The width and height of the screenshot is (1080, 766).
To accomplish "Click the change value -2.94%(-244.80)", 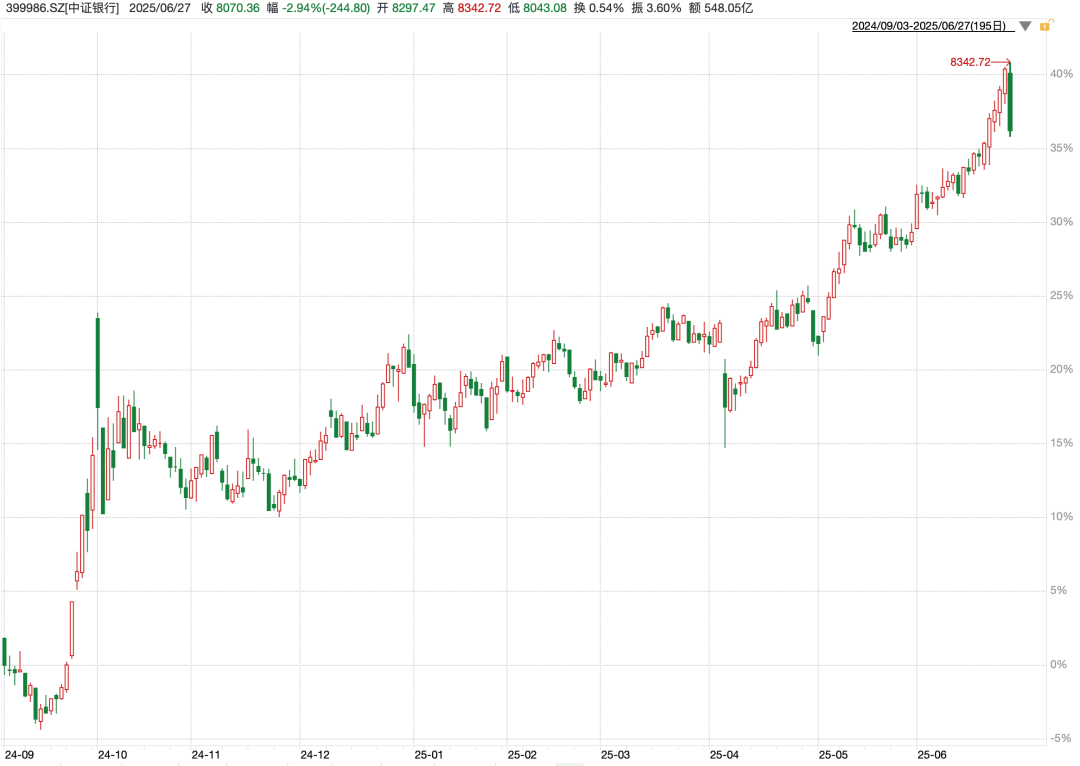I will tap(326, 8).
